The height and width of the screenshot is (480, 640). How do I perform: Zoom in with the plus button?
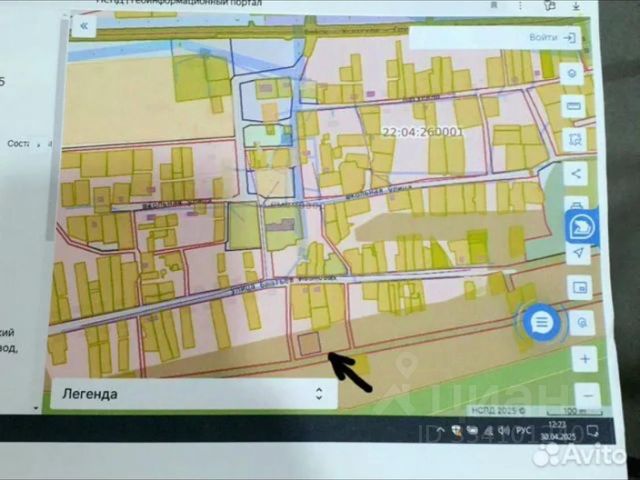(x=585, y=359)
